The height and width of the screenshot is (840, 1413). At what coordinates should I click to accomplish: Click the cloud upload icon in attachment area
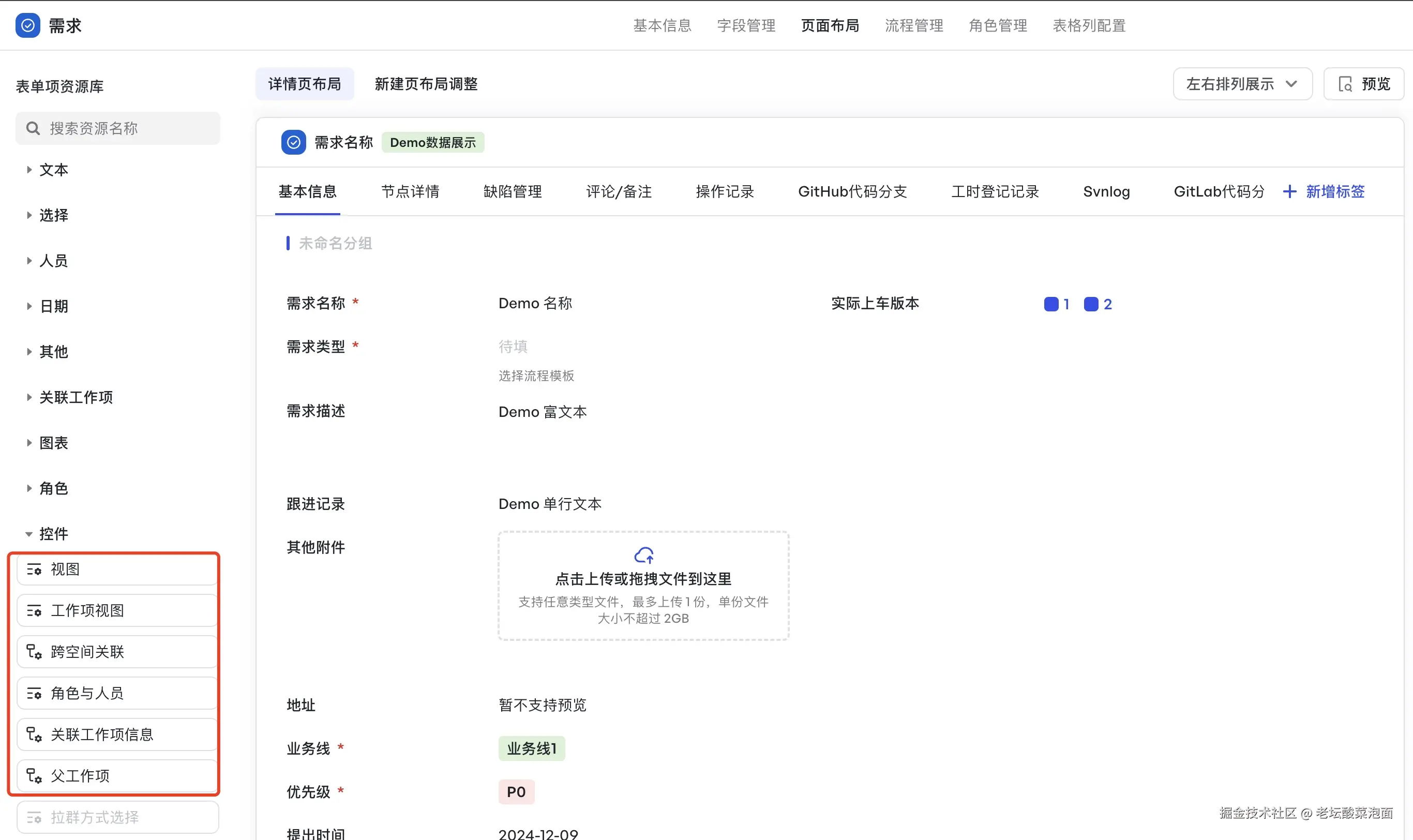(643, 556)
